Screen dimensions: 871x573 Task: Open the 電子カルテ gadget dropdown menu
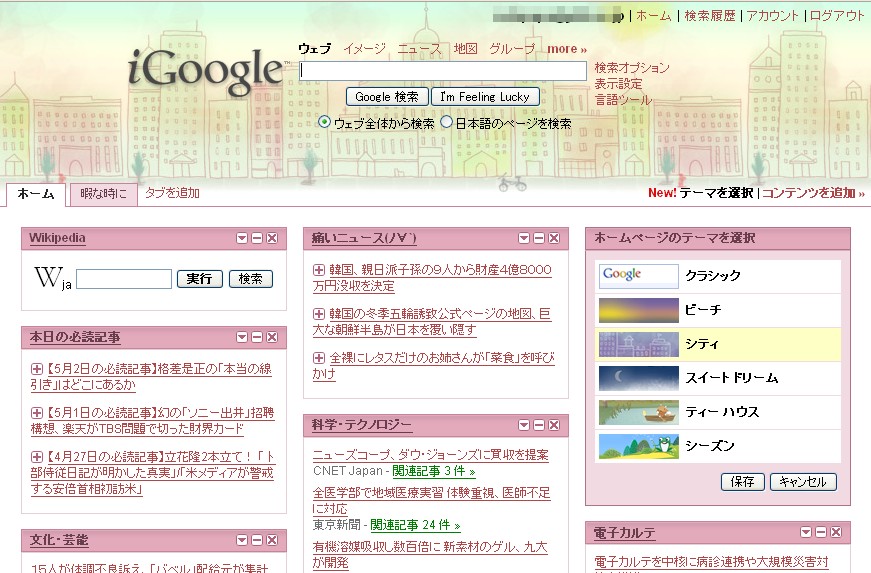[x=806, y=532]
